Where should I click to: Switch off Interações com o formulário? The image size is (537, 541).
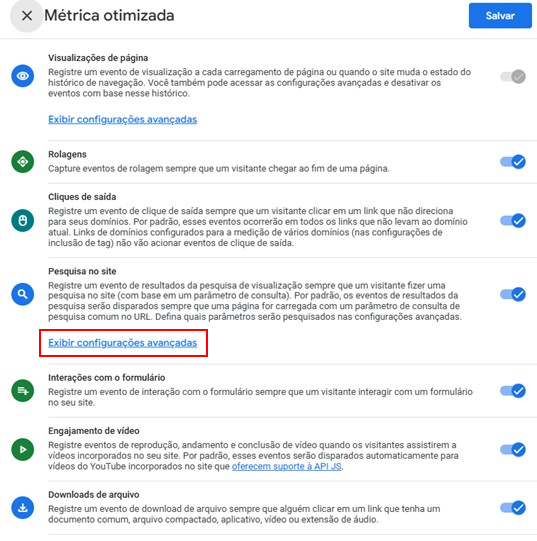(513, 391)
